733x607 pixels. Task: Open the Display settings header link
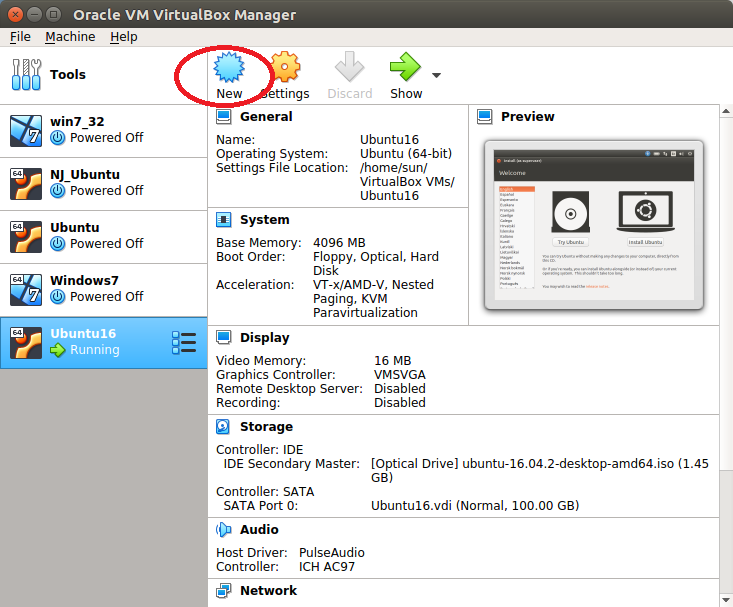[265, 337]
